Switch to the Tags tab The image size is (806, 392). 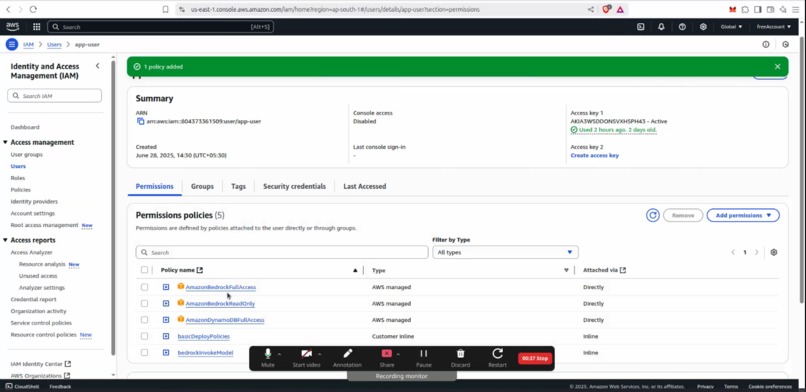(x=239, y=186)
